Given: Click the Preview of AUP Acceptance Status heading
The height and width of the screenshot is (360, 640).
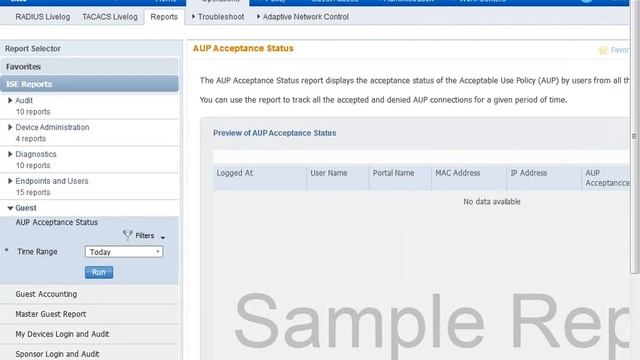Looking at the screenshot, I should (275, 133).
